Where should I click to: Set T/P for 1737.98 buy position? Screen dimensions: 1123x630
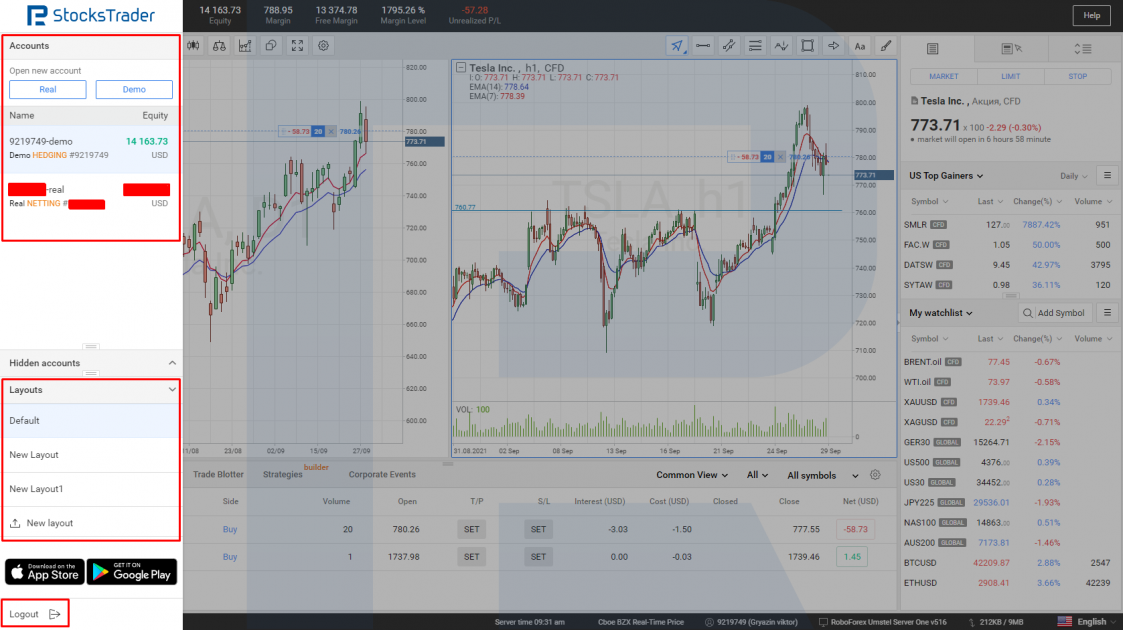point(471,557)
